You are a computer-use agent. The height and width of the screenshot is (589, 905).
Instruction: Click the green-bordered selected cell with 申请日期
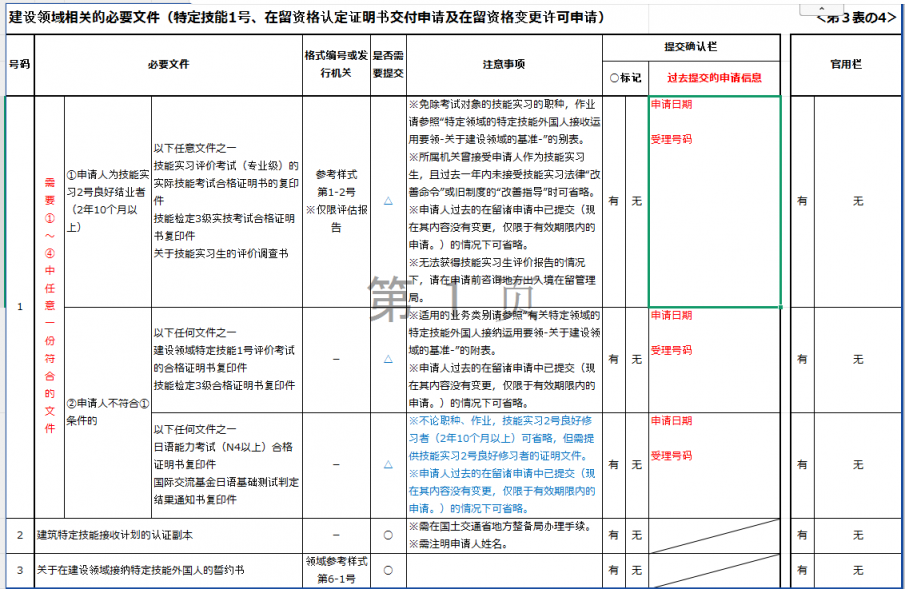[714, 201]
